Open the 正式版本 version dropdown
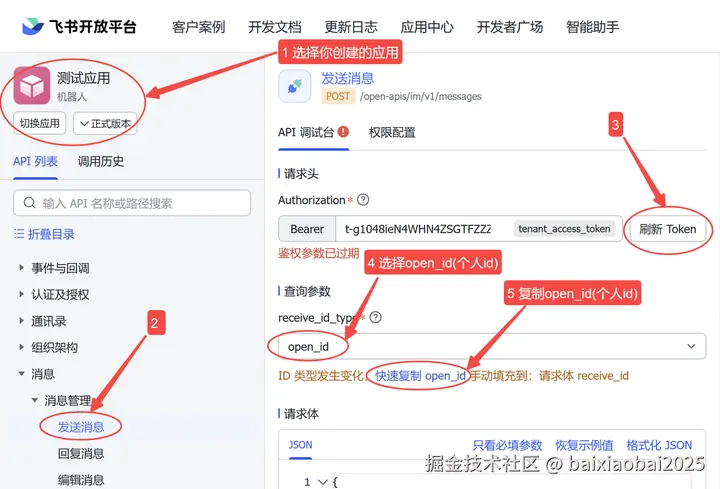Image resolution: width=720 pixels, height=489 pixels. (105, 124)
